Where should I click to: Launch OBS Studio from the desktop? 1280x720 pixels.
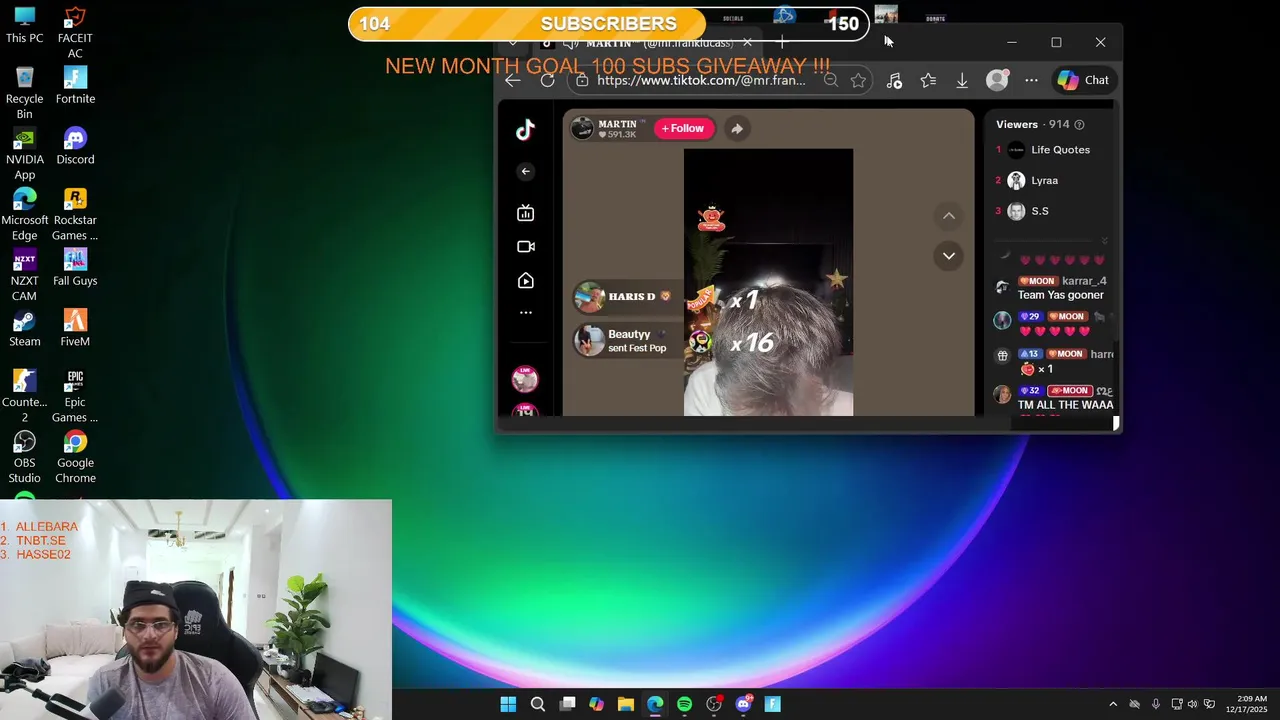[24, 458]
